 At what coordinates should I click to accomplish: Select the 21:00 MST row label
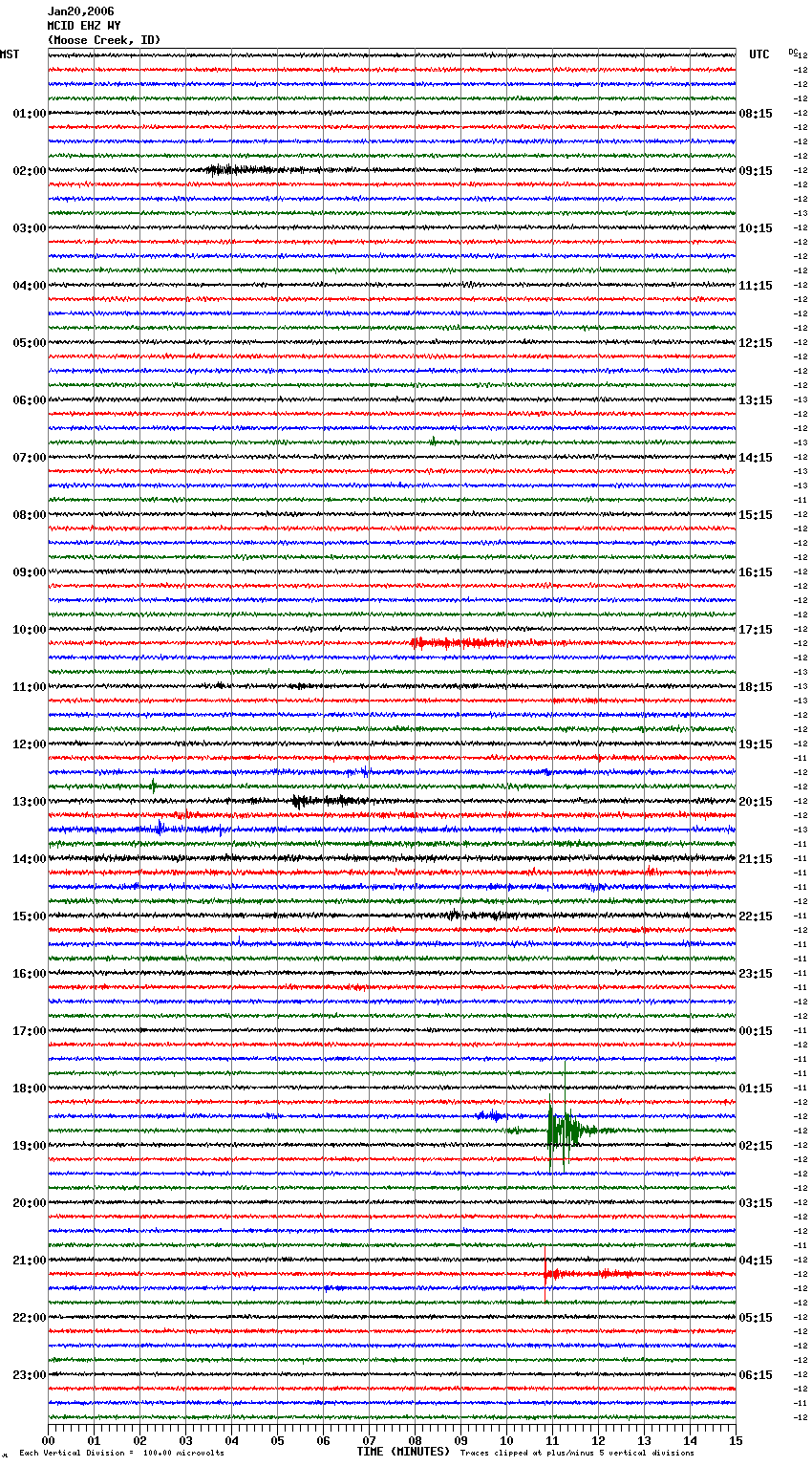click(x=29, y=1261)
